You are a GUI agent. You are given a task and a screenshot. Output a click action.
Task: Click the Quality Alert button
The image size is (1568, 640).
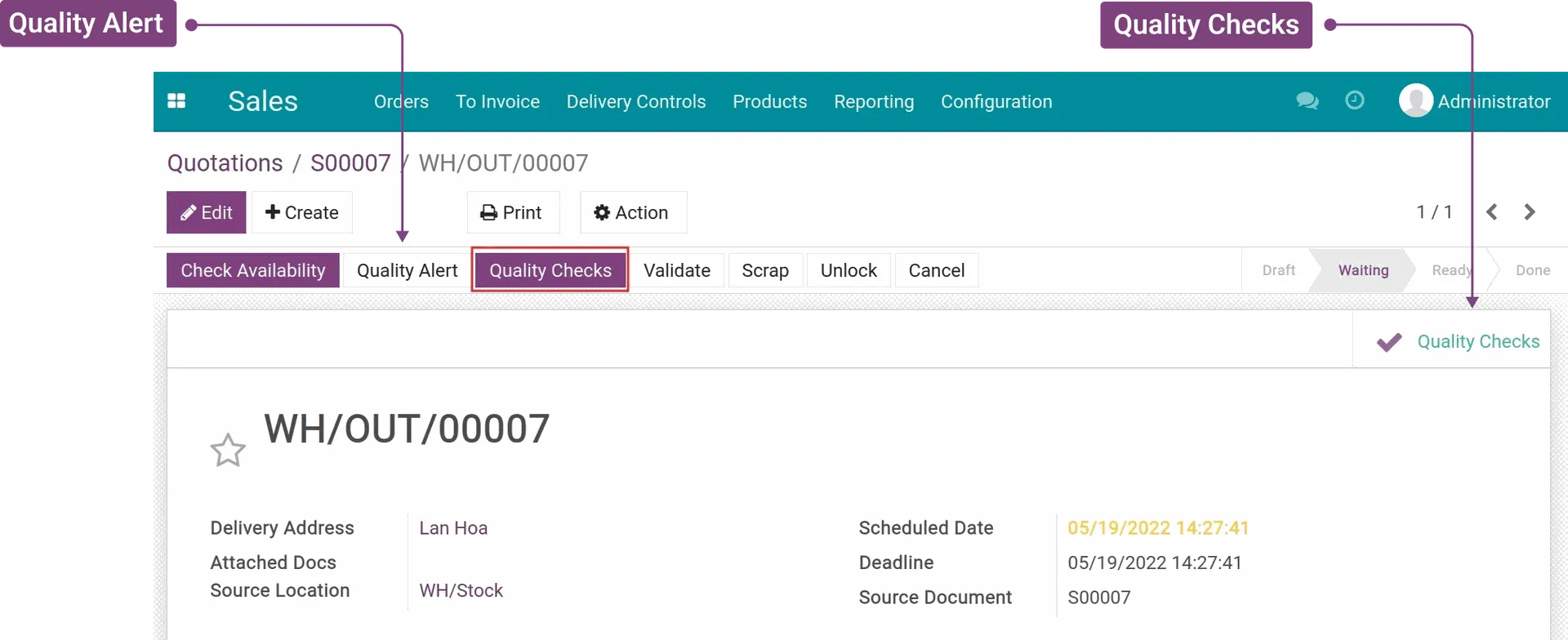tap(407, 270)
